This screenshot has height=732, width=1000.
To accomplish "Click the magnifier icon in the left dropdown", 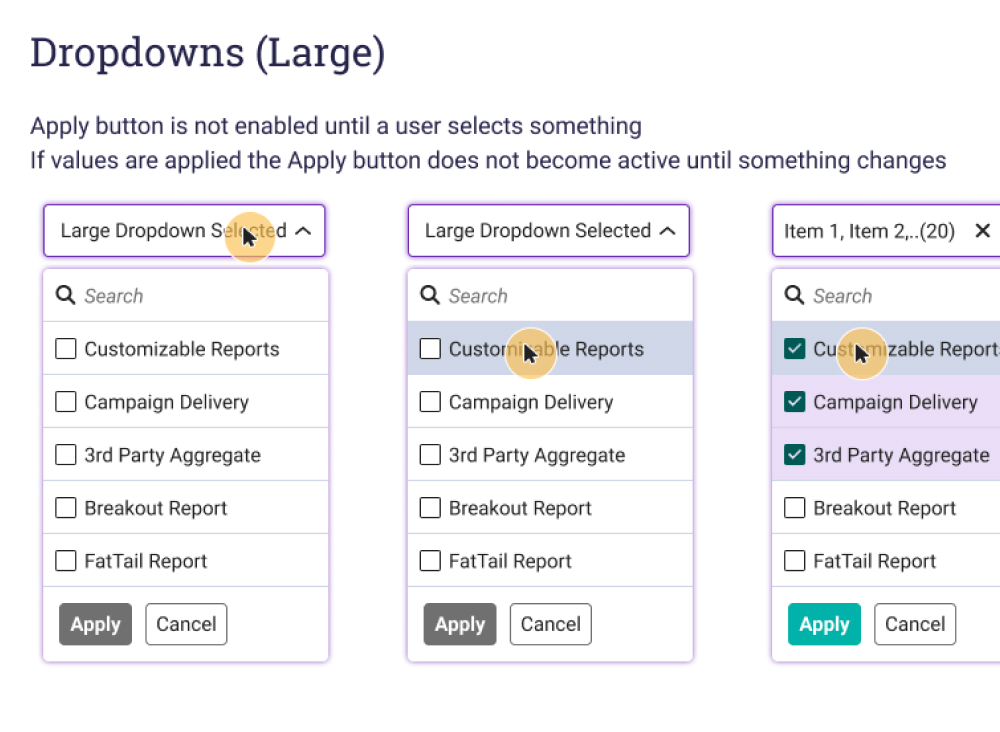I will 66,295.
